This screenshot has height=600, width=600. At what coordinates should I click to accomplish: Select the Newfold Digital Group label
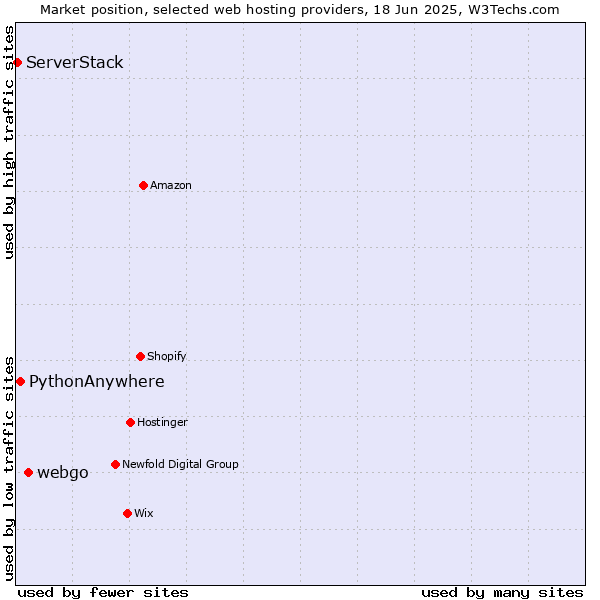click(x=180, y=464)
